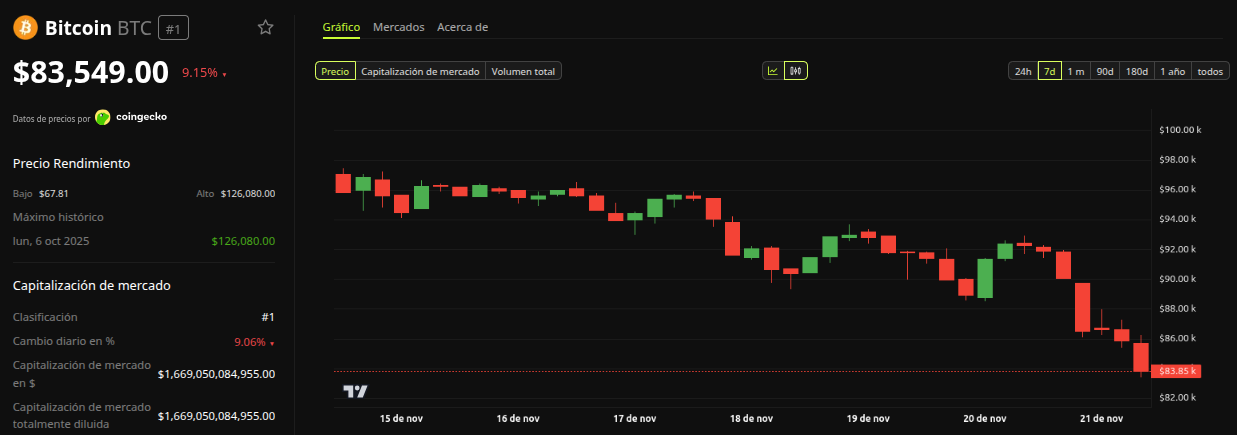Viewport: 1237px width, 435px height.
Task: Click the Cambio diario en % label
Action: (63, 341)
